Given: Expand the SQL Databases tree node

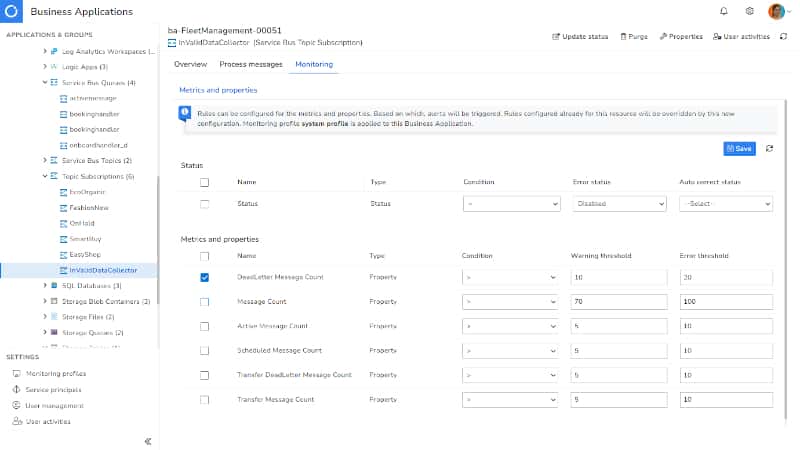Looking at the screenshot, I should click(44, 285).
